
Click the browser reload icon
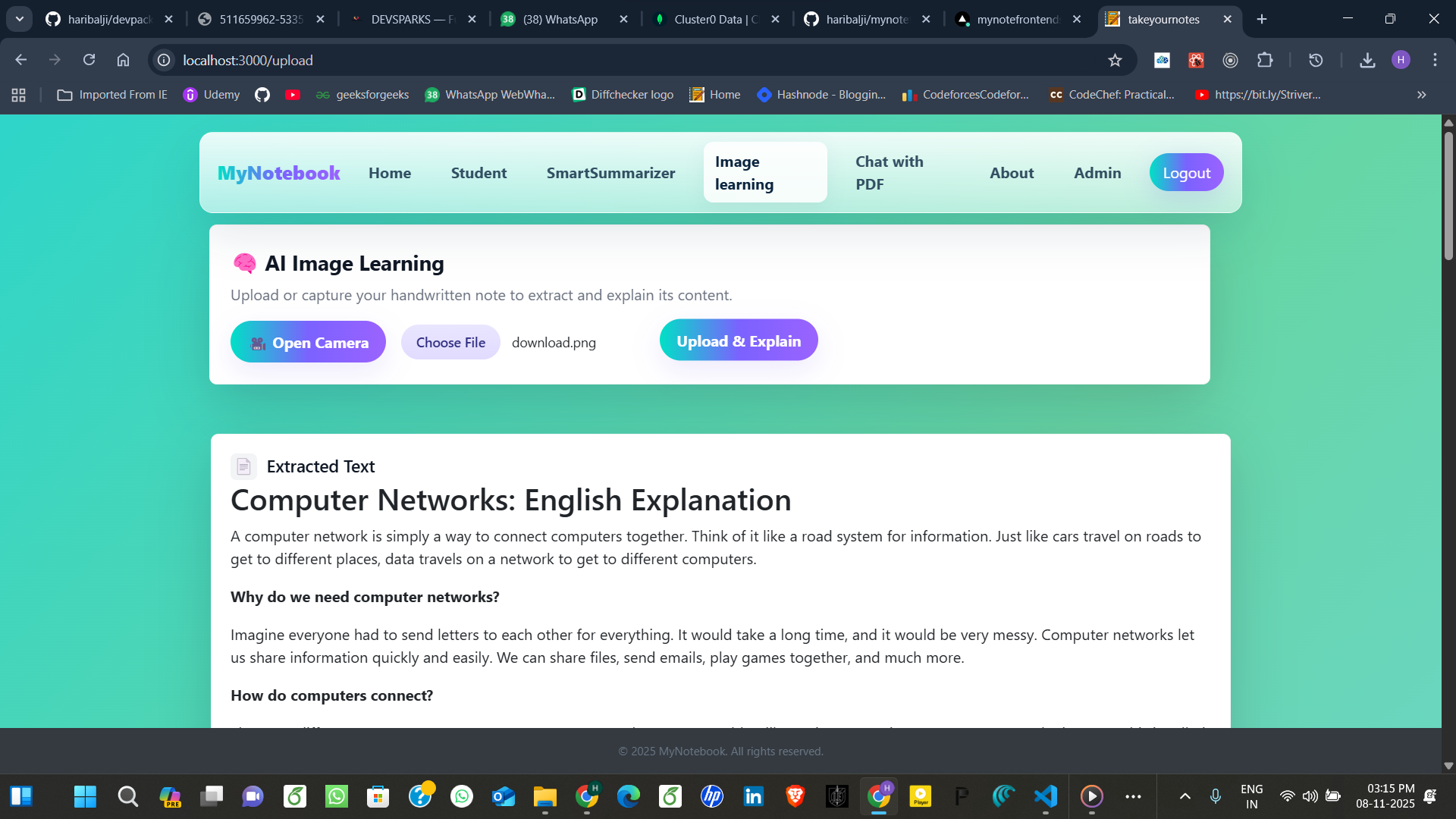89,60
